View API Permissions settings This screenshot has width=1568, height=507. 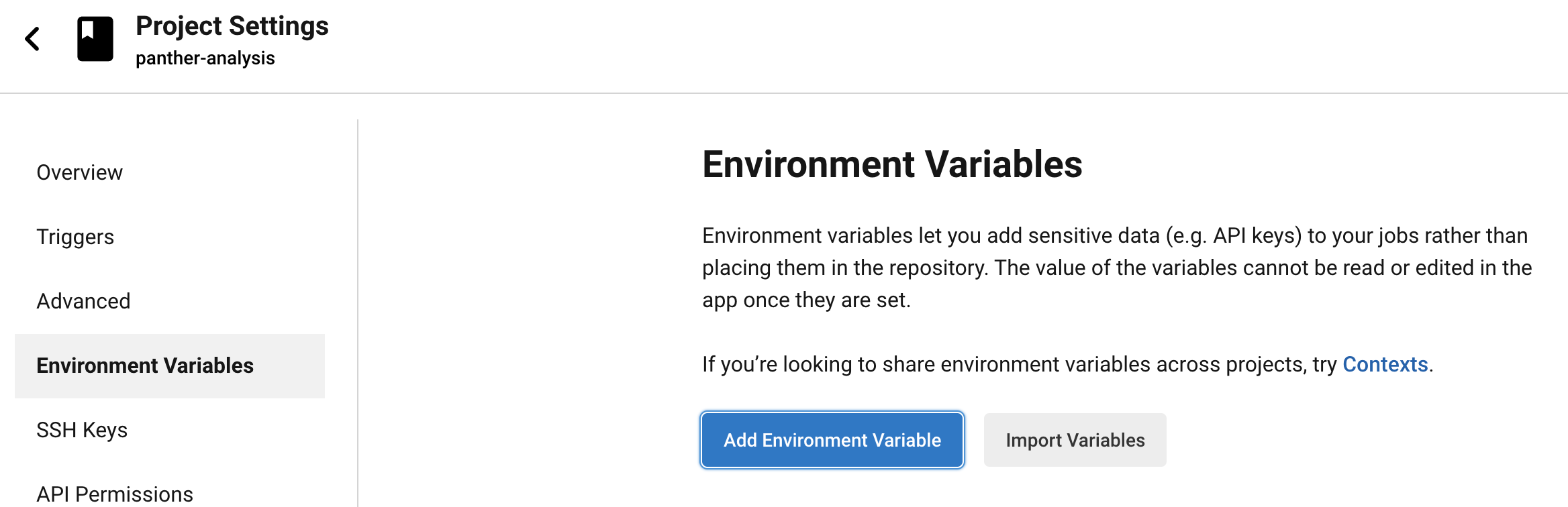click(116, 494)
